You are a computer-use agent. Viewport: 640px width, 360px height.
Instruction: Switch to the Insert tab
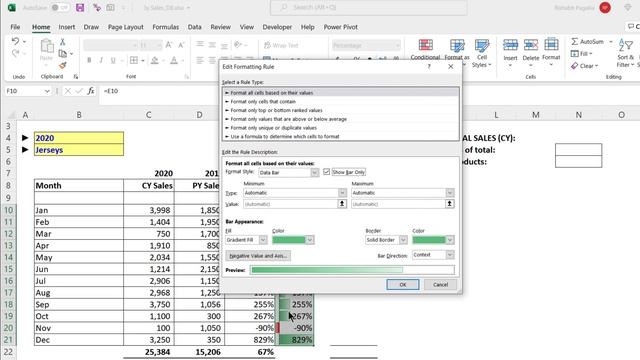67,27
